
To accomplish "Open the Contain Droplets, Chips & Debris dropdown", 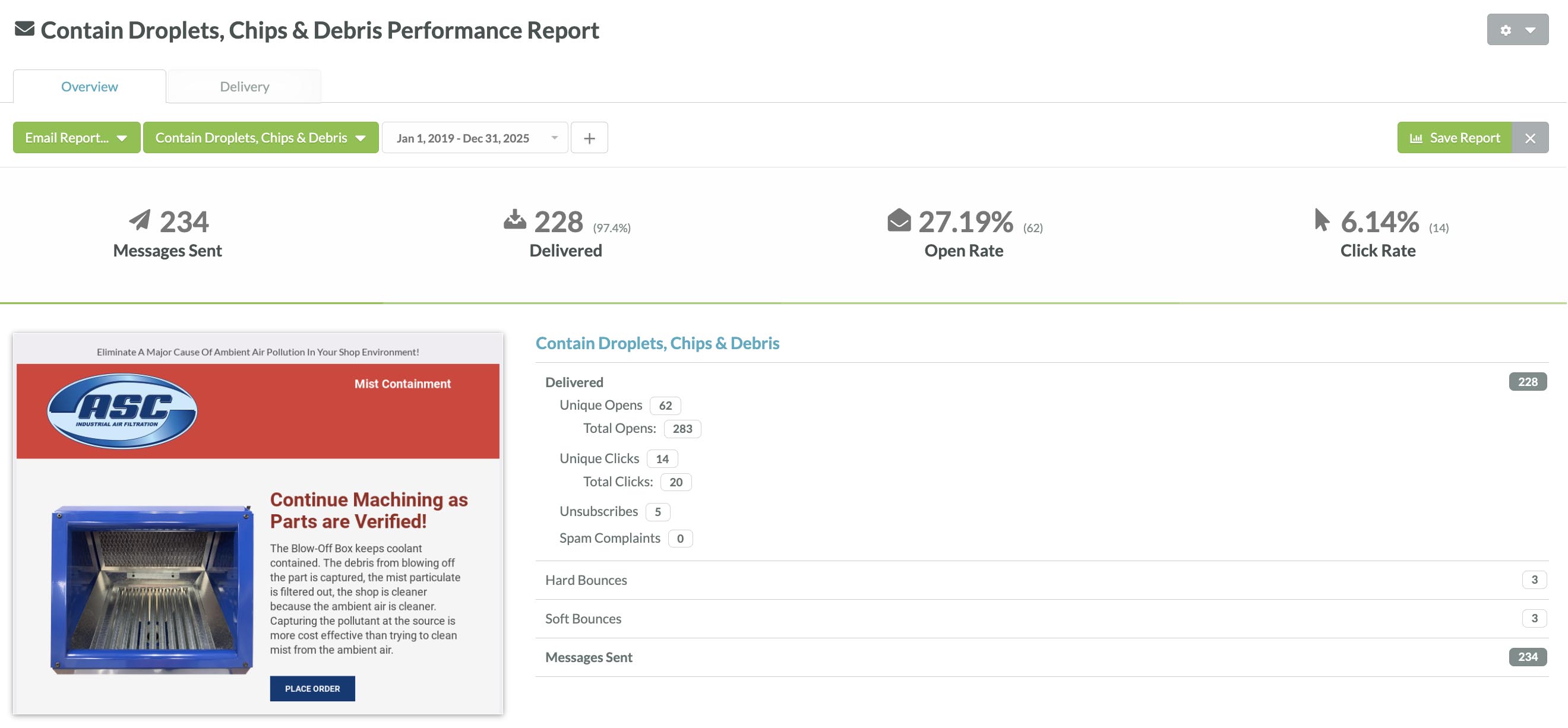I will pos(261,137).
